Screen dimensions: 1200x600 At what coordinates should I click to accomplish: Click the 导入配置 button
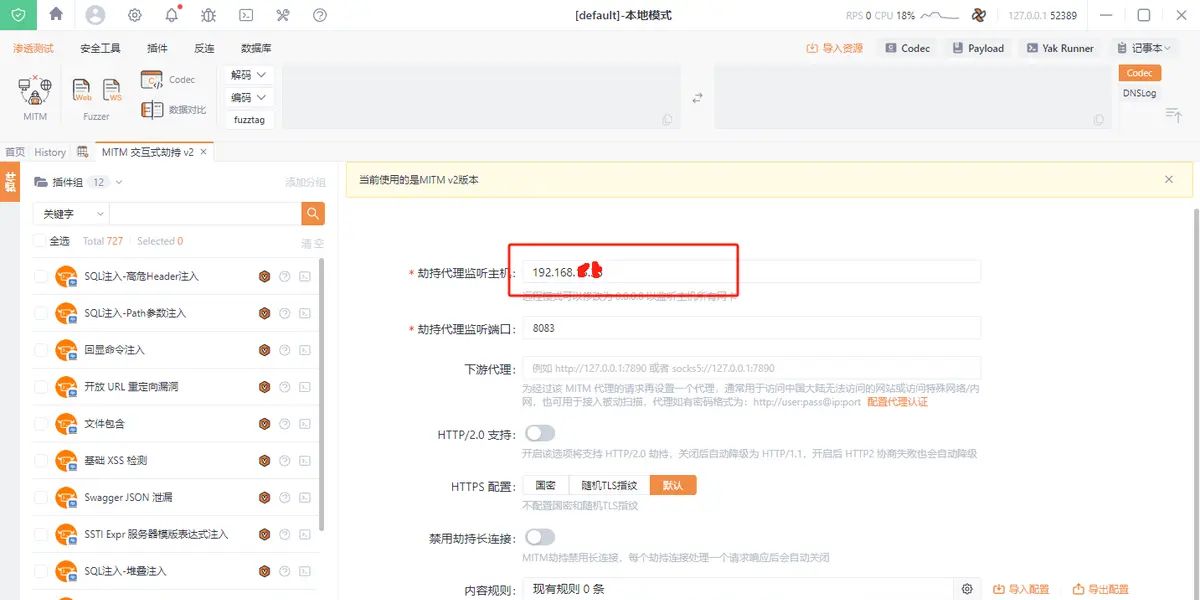(x=1021, y=589)
